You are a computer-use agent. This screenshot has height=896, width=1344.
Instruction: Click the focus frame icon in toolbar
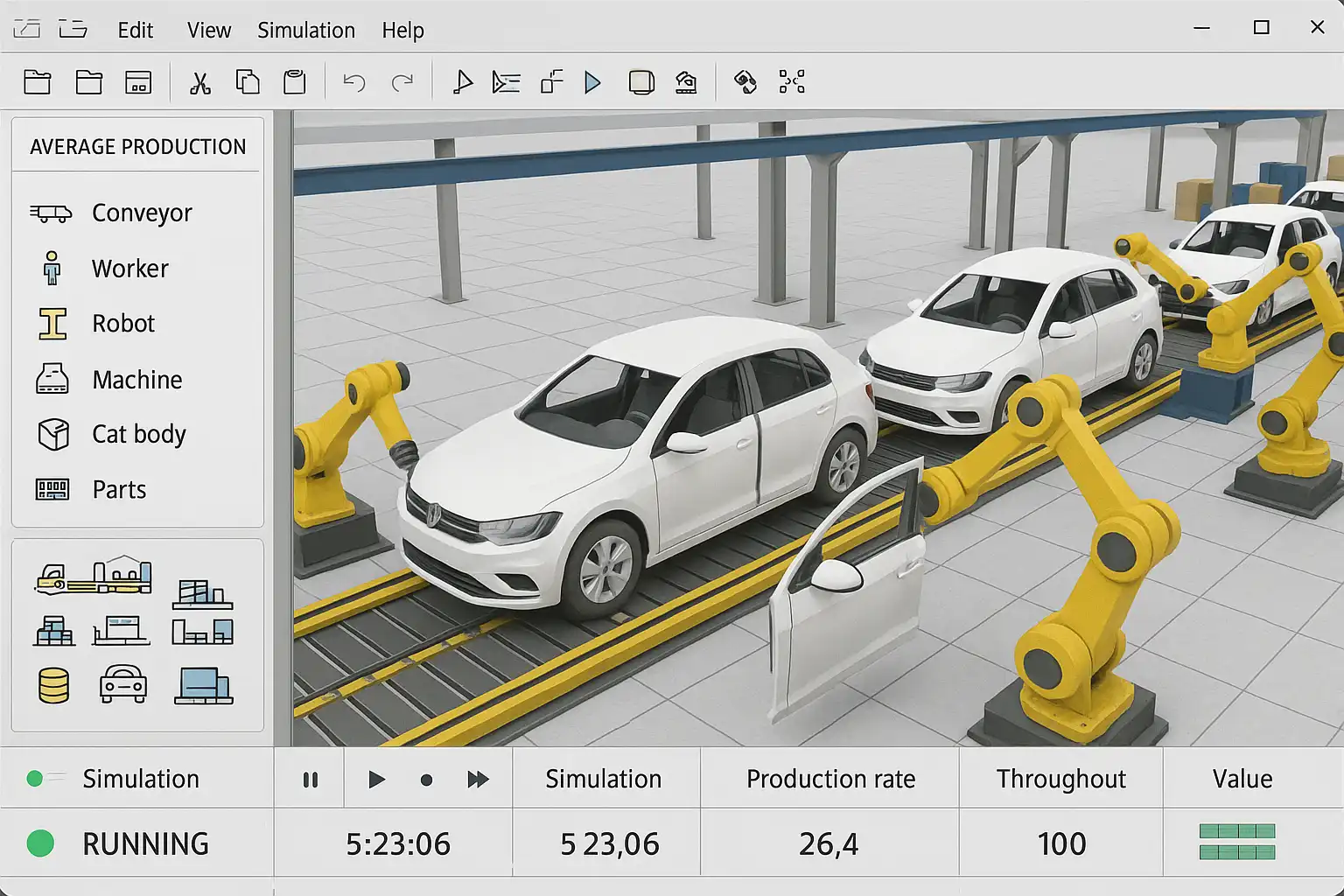(x=792, y=82)
